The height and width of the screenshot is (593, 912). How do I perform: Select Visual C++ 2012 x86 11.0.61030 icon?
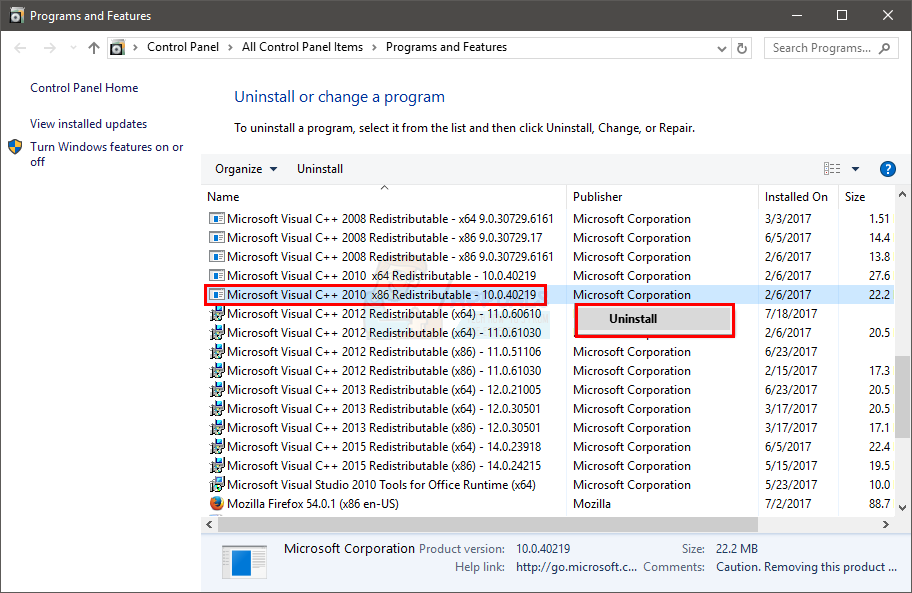click(x=217, y=371)
